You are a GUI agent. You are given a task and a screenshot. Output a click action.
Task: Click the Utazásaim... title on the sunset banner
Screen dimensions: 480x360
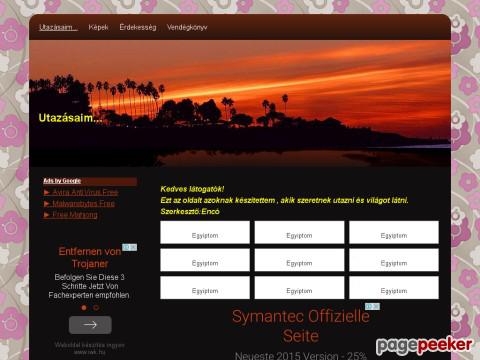click(x=70, y=118)
